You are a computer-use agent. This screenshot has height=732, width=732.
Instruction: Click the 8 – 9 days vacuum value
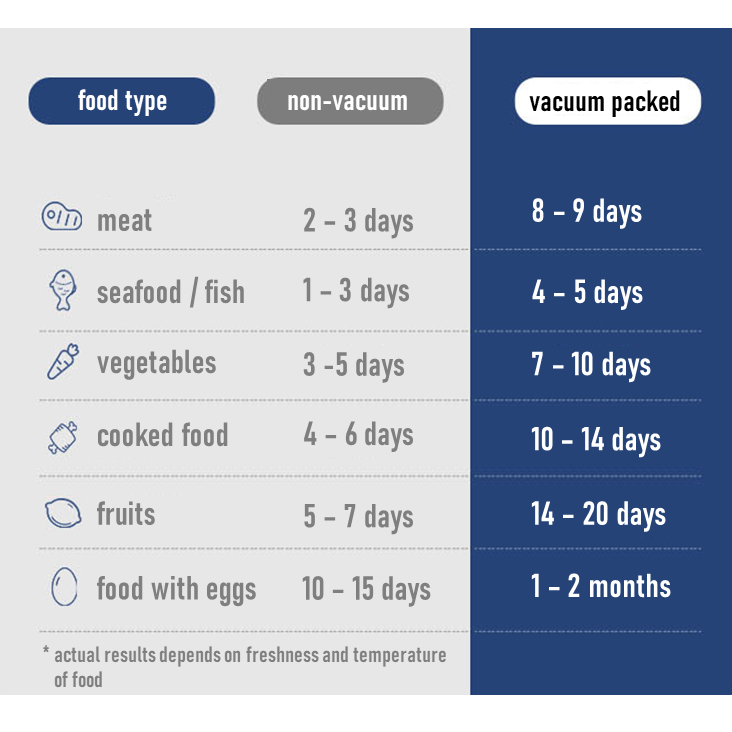586,211
